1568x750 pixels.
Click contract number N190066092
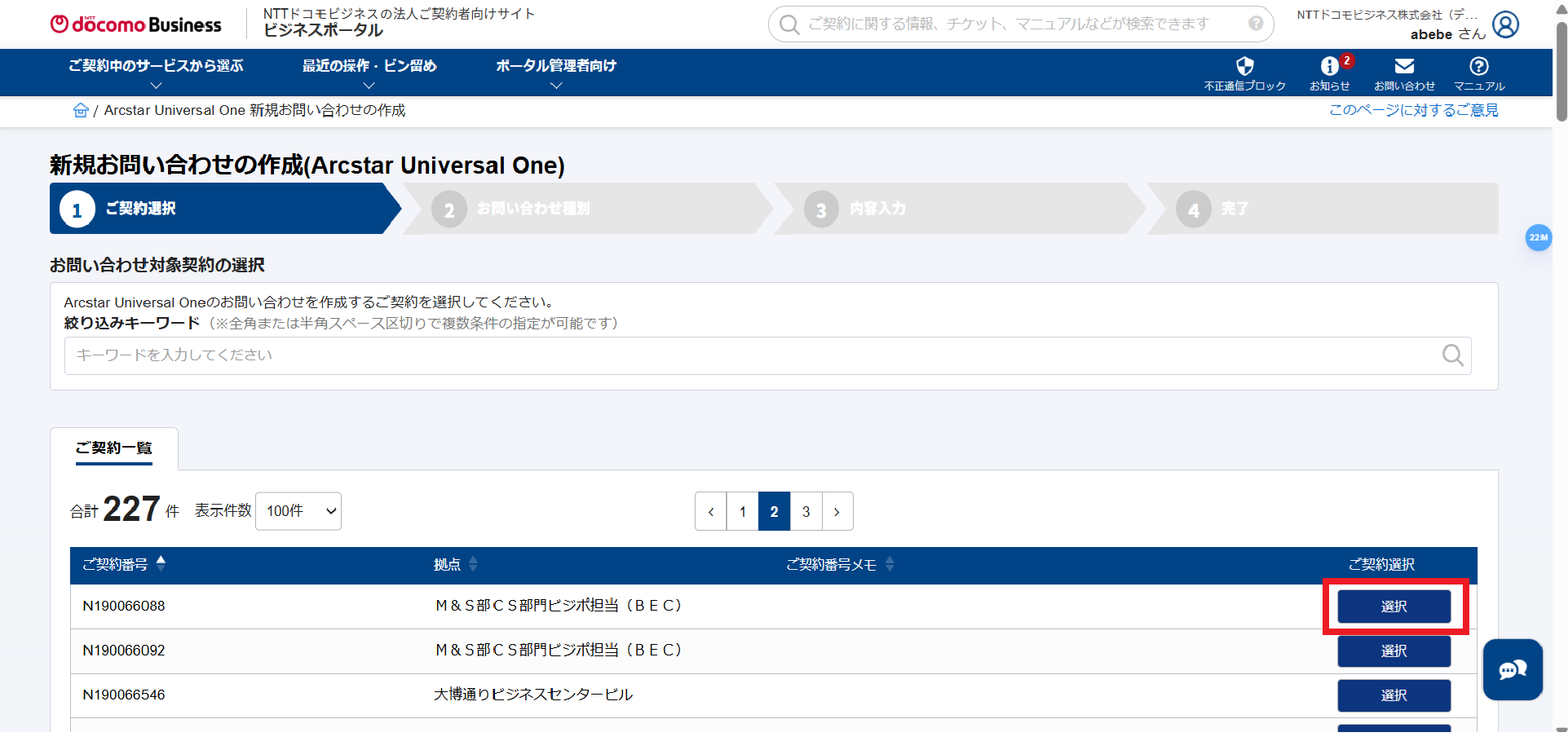tap(124, 651)
